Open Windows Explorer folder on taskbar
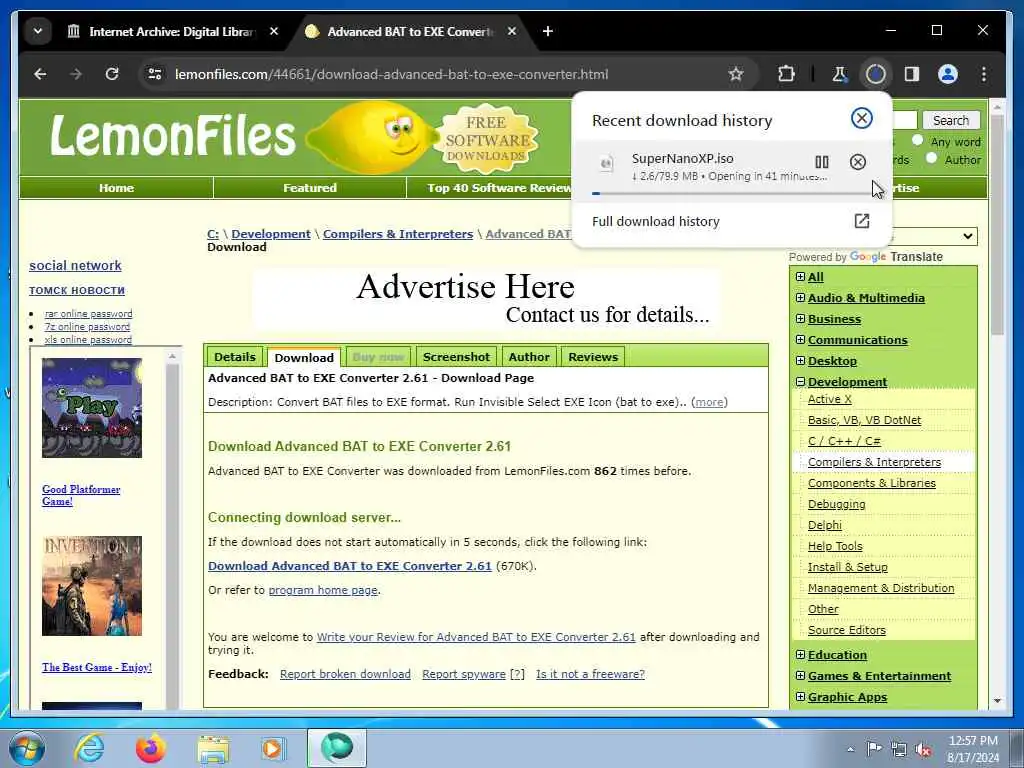 click(x=213, y=748)
